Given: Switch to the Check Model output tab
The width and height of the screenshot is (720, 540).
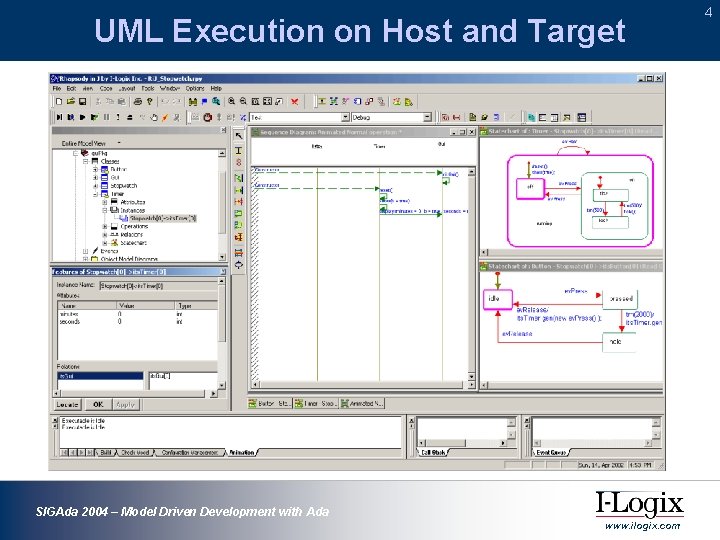Looking at the screenshot, I should (135, 453).
